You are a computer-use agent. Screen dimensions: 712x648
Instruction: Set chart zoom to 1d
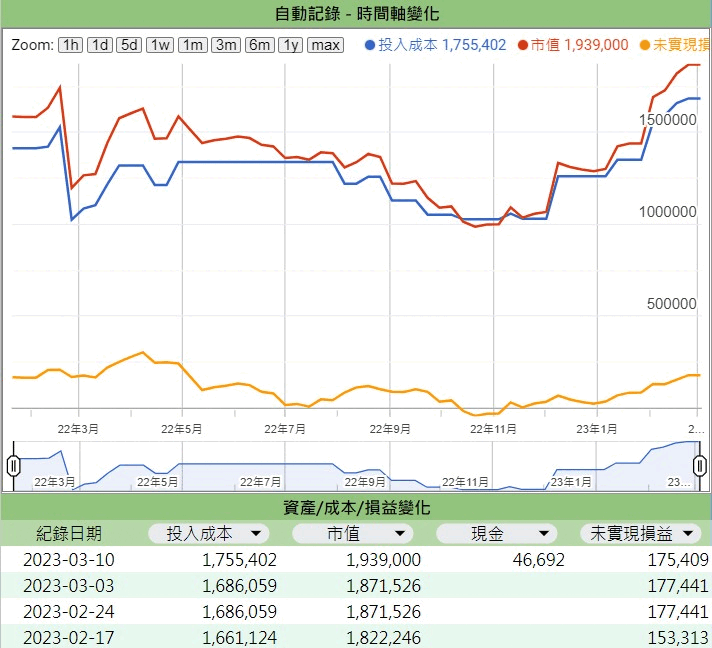(100, 45)
